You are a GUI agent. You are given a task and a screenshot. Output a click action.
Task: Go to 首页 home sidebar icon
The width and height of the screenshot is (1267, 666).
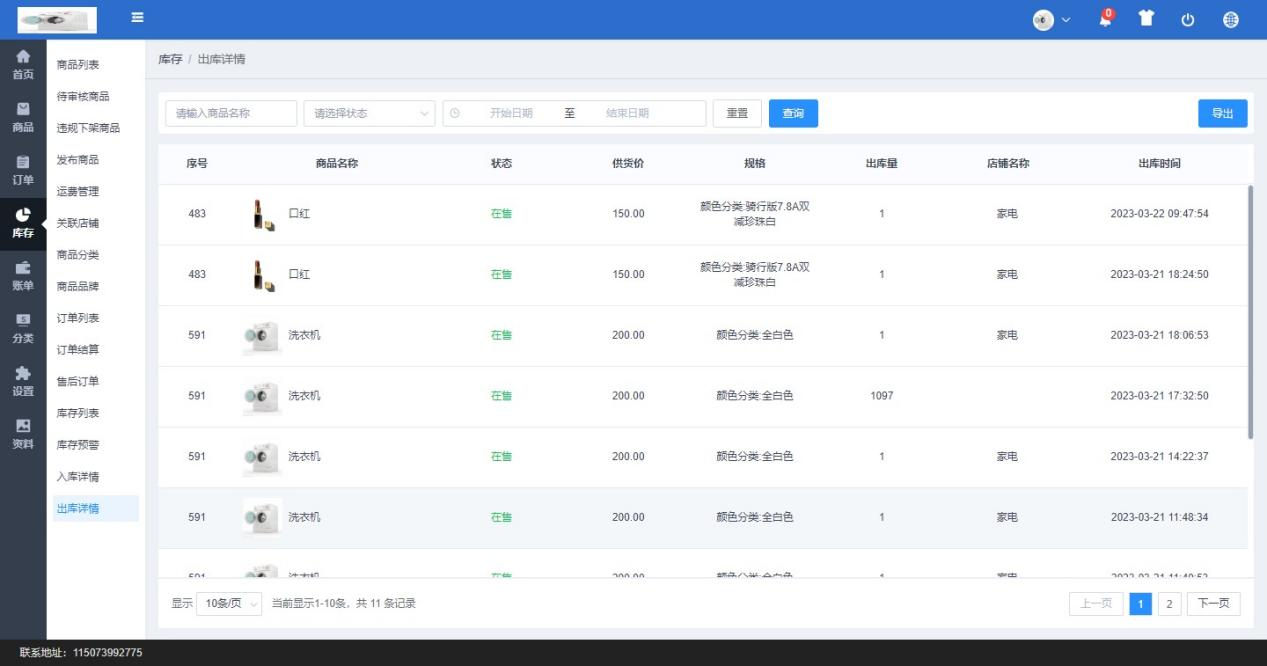22,65
